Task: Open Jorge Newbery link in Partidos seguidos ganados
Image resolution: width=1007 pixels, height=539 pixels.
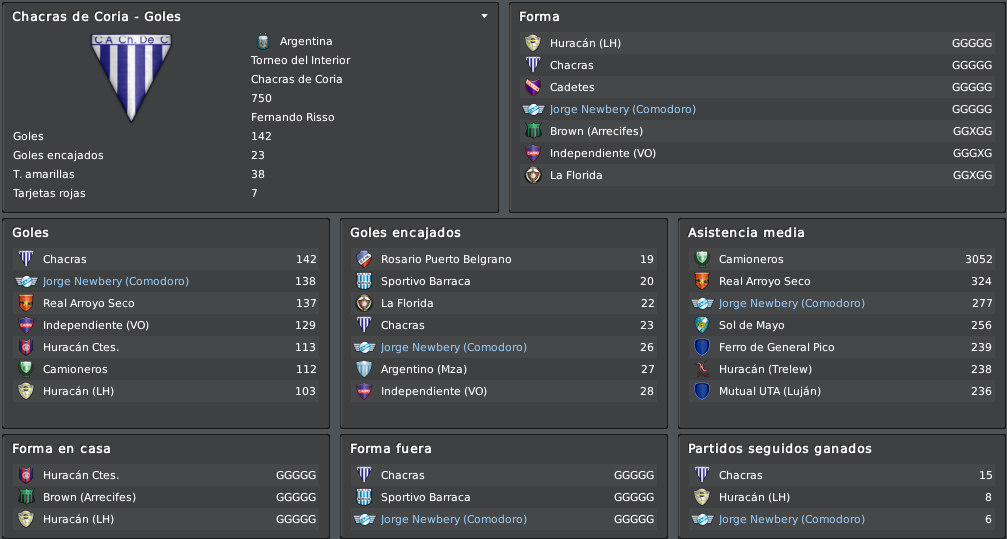Action: pos(791,519)
